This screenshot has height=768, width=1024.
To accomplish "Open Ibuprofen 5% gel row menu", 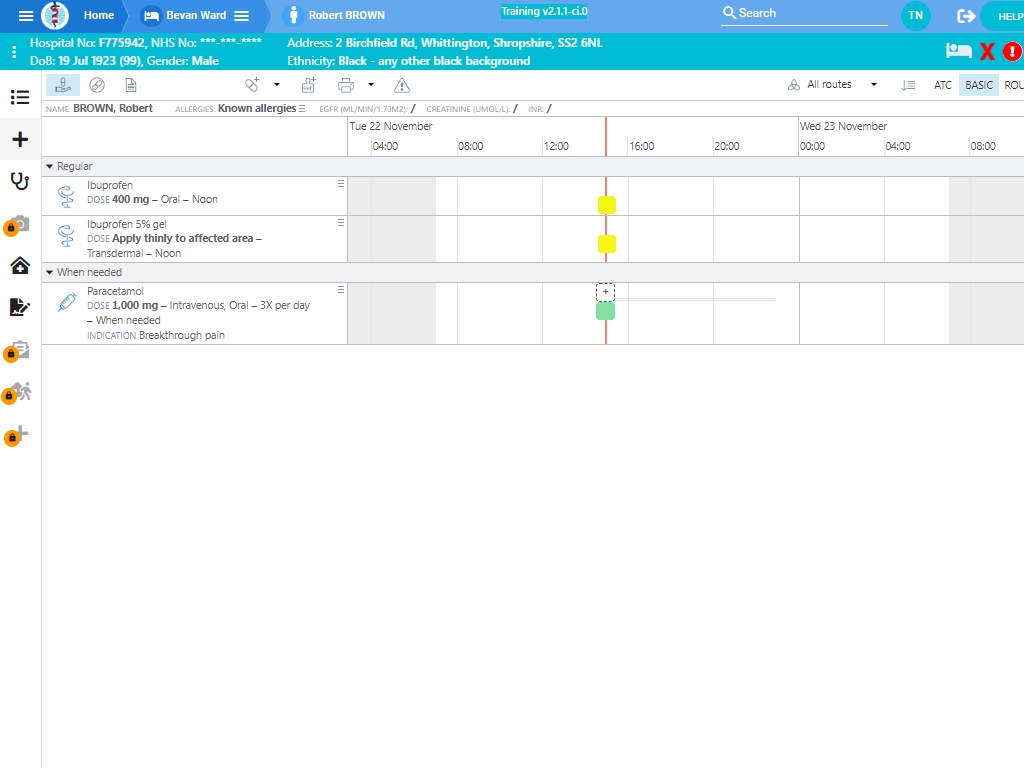I will (x=340, y=223).
